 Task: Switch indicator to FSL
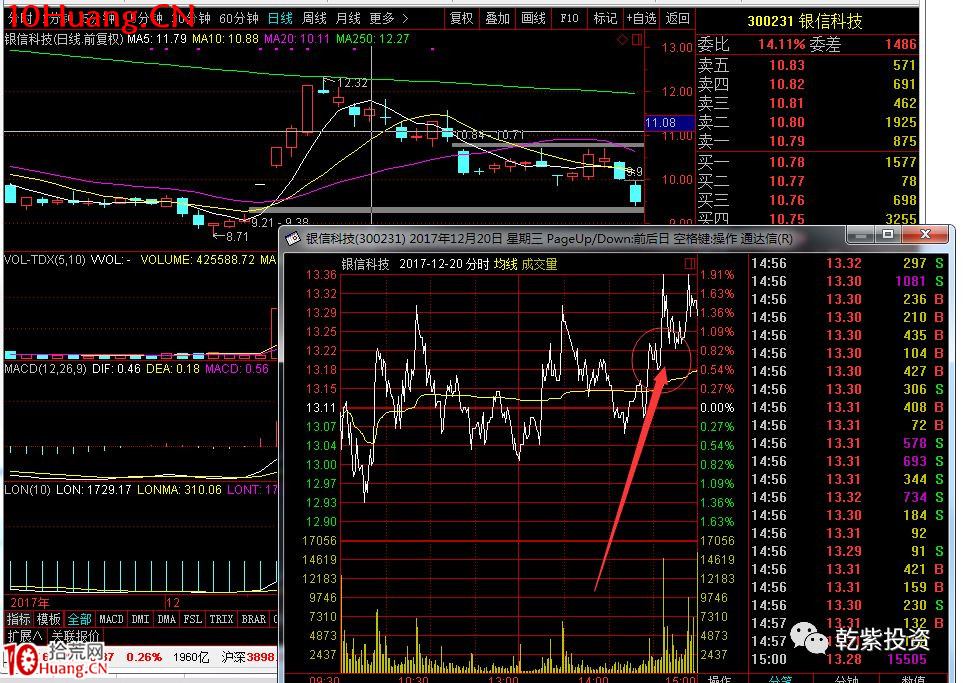[192, 619]
